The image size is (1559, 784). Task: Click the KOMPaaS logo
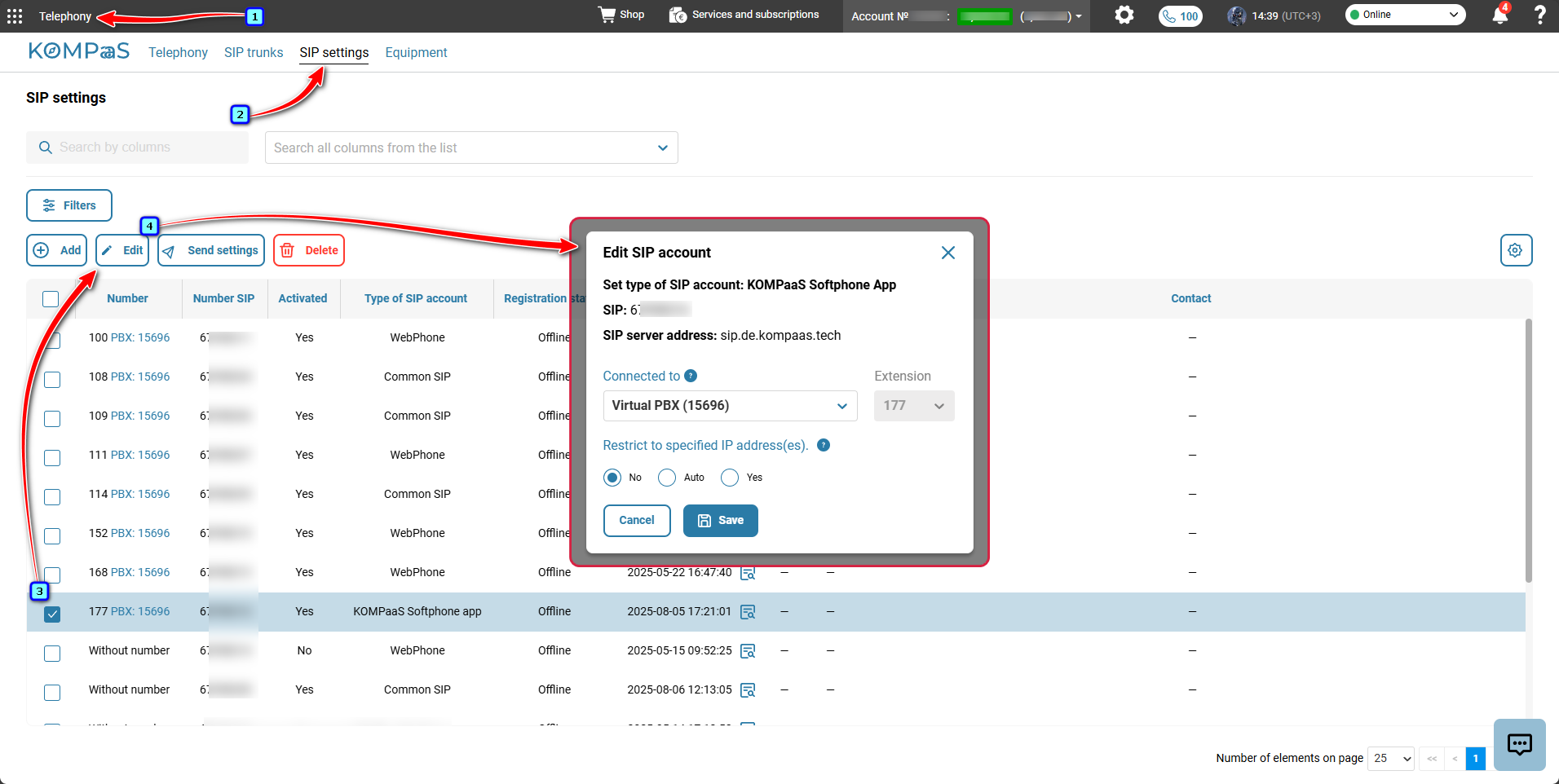[x=79, y=51]
